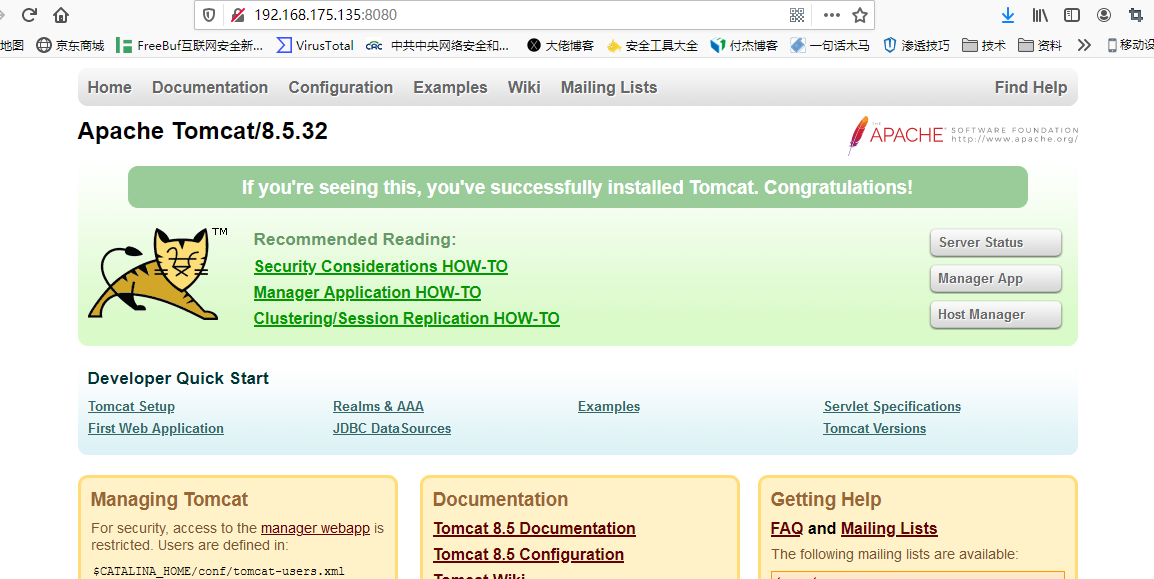This screenshot has height=579, width=1154.
Task: Open Clustering/Session Replication HOW-TO link
Action: point(406,319)
